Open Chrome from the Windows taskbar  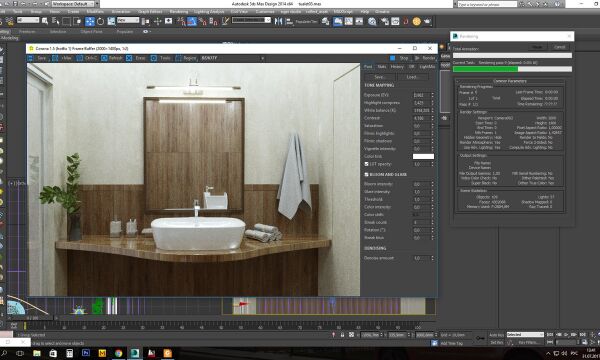point(118,353)
